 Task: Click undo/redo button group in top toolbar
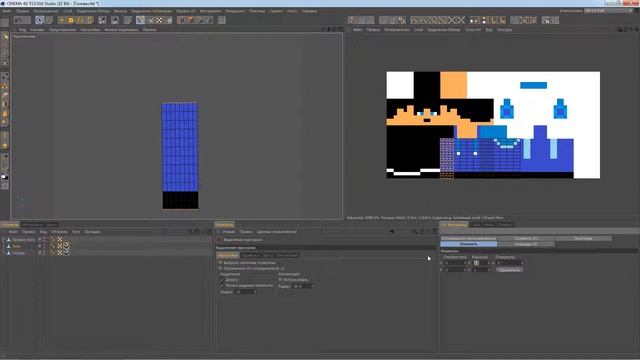22,20
